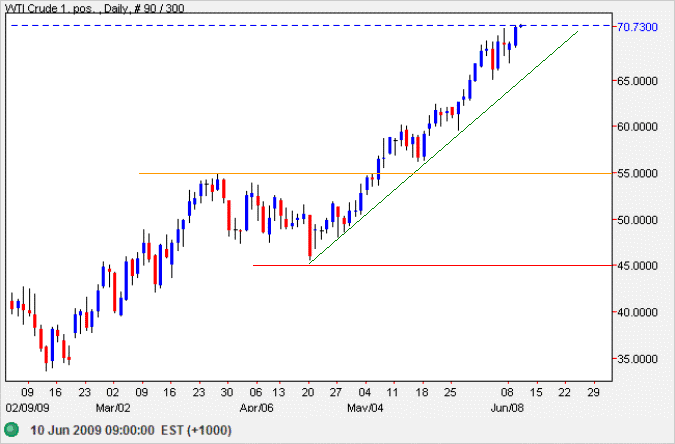Click the 60.0000 price axis label
Image resolution: width=675 pixels, height=444 pixels.
click(637, 127)
